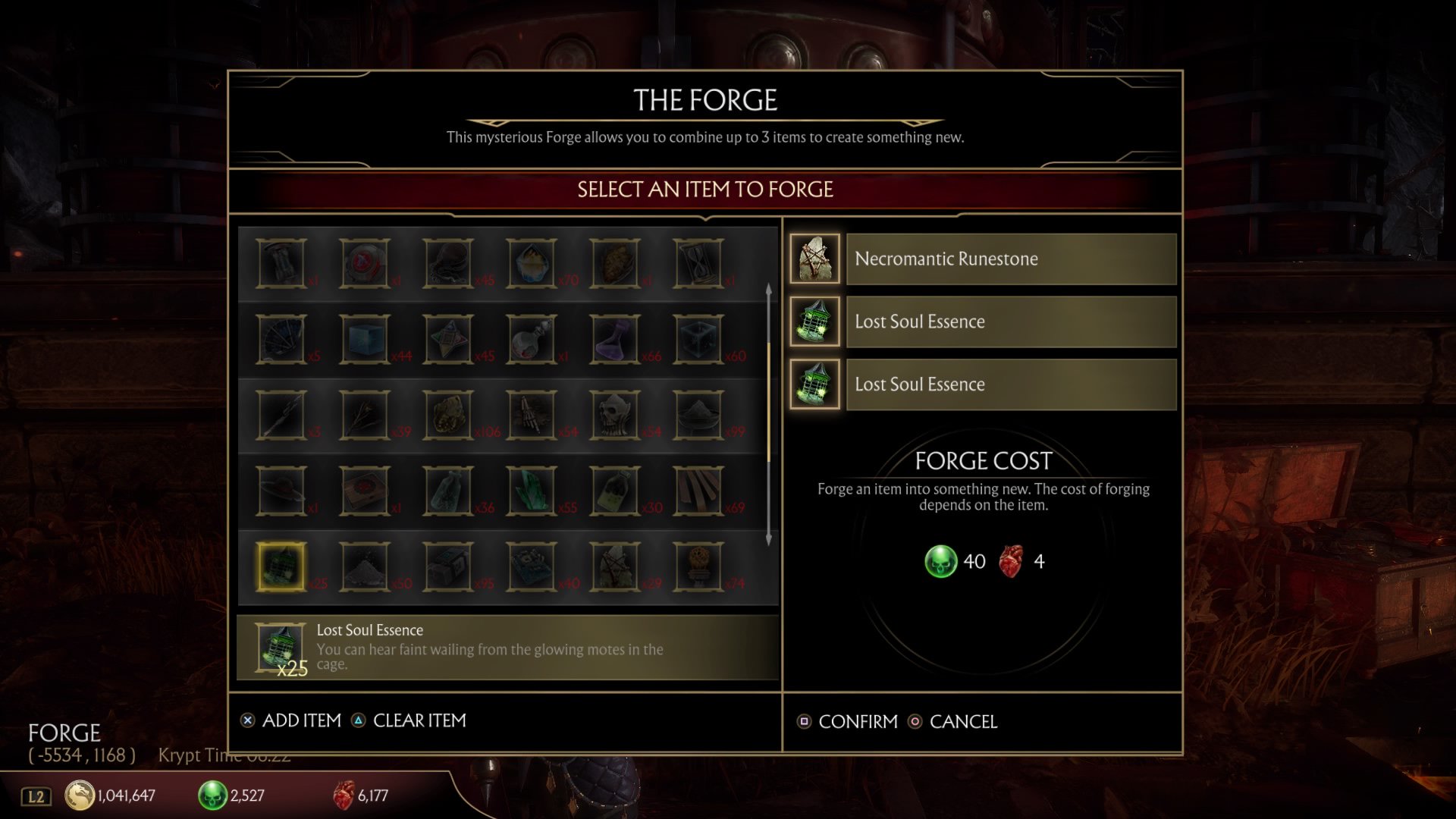Select the hourglass item in top row
This screenshot has height=819, width=1456.
coord(698,263)
